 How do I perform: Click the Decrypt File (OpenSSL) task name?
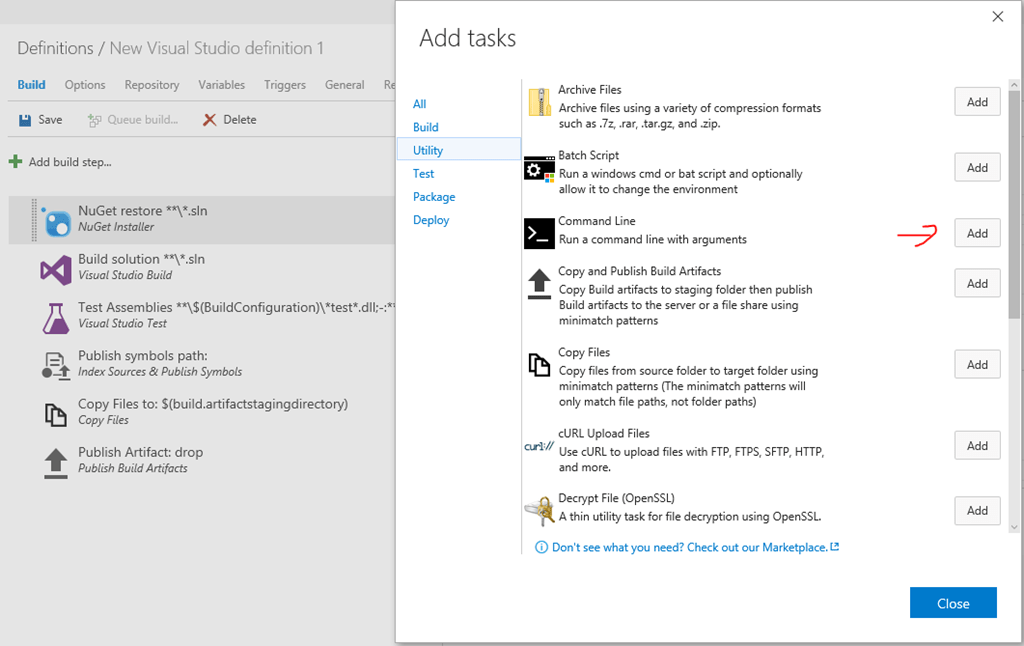click(x=616, y=498)
